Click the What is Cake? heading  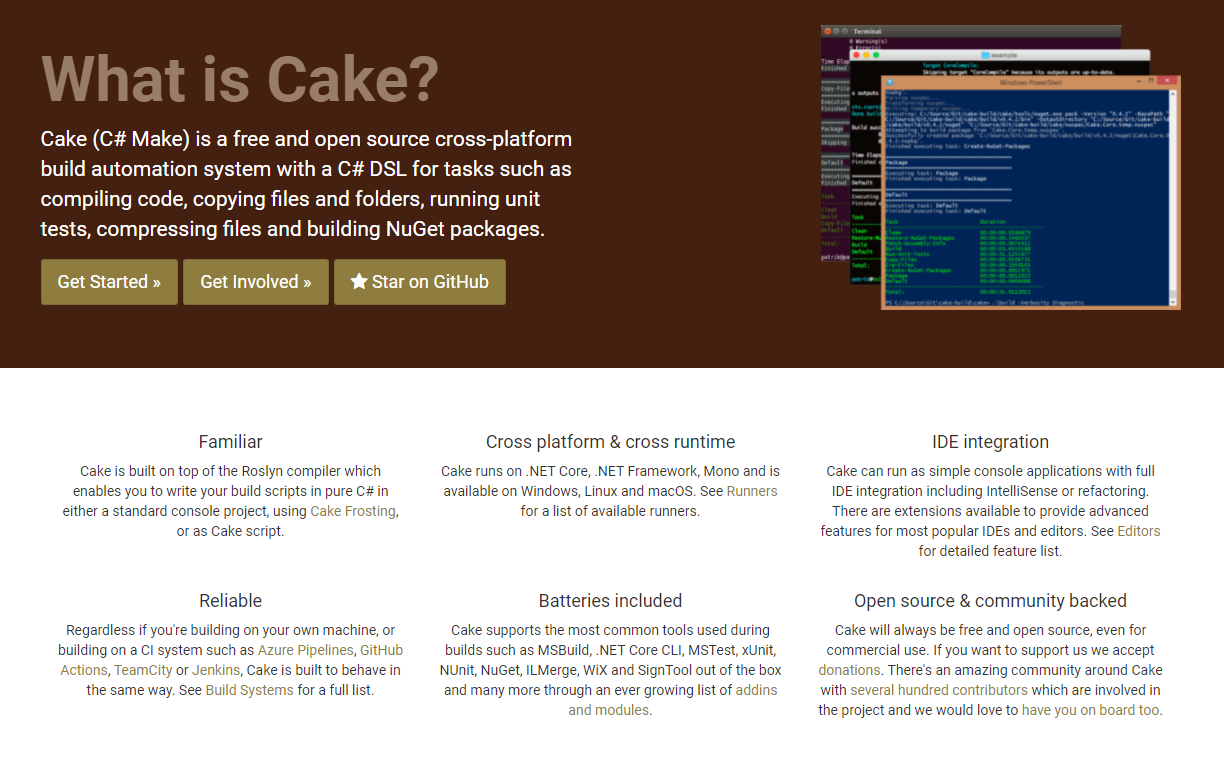pos(240,79)
